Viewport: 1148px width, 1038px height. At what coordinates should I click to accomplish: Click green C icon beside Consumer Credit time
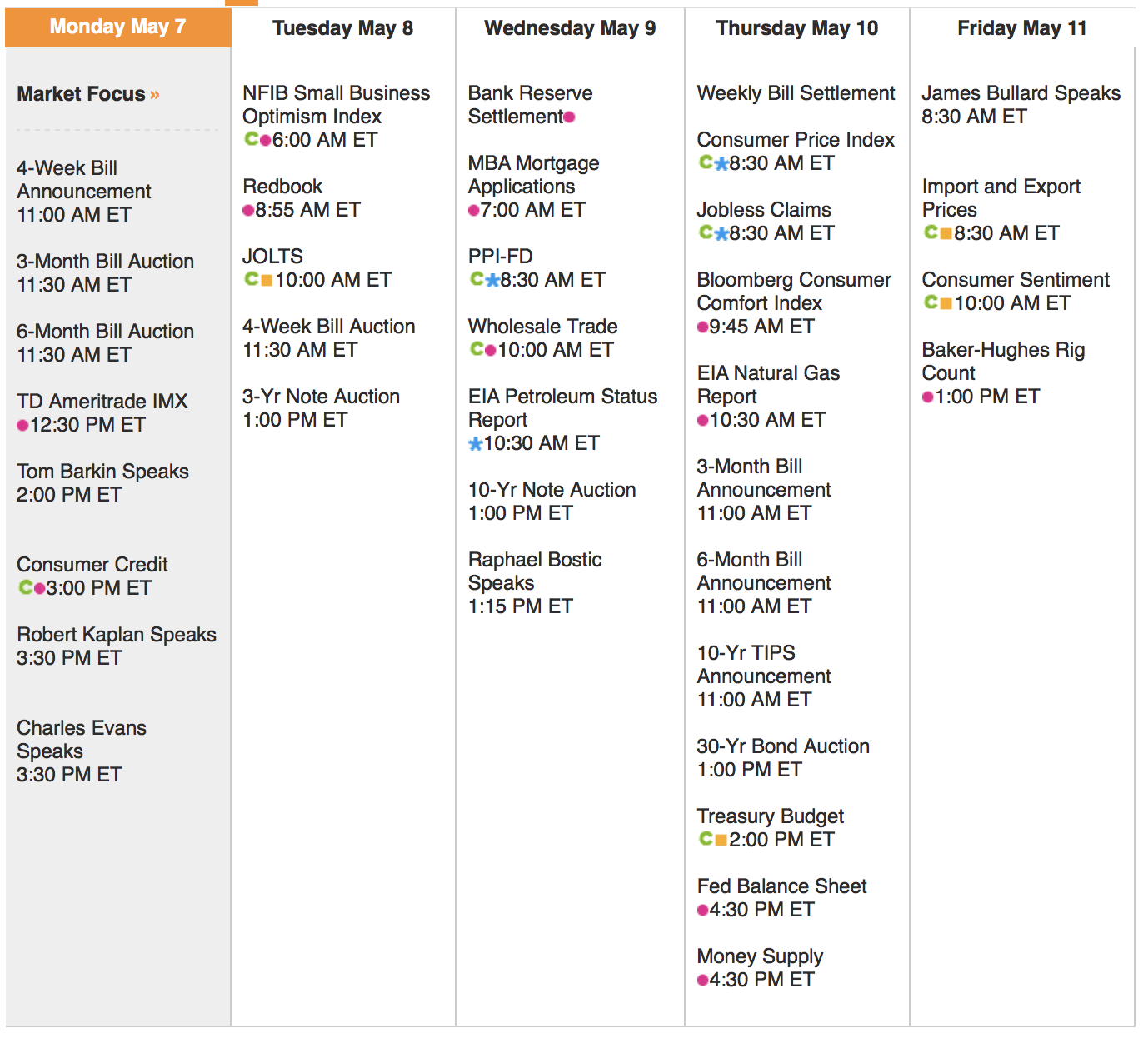click(26, 587)
